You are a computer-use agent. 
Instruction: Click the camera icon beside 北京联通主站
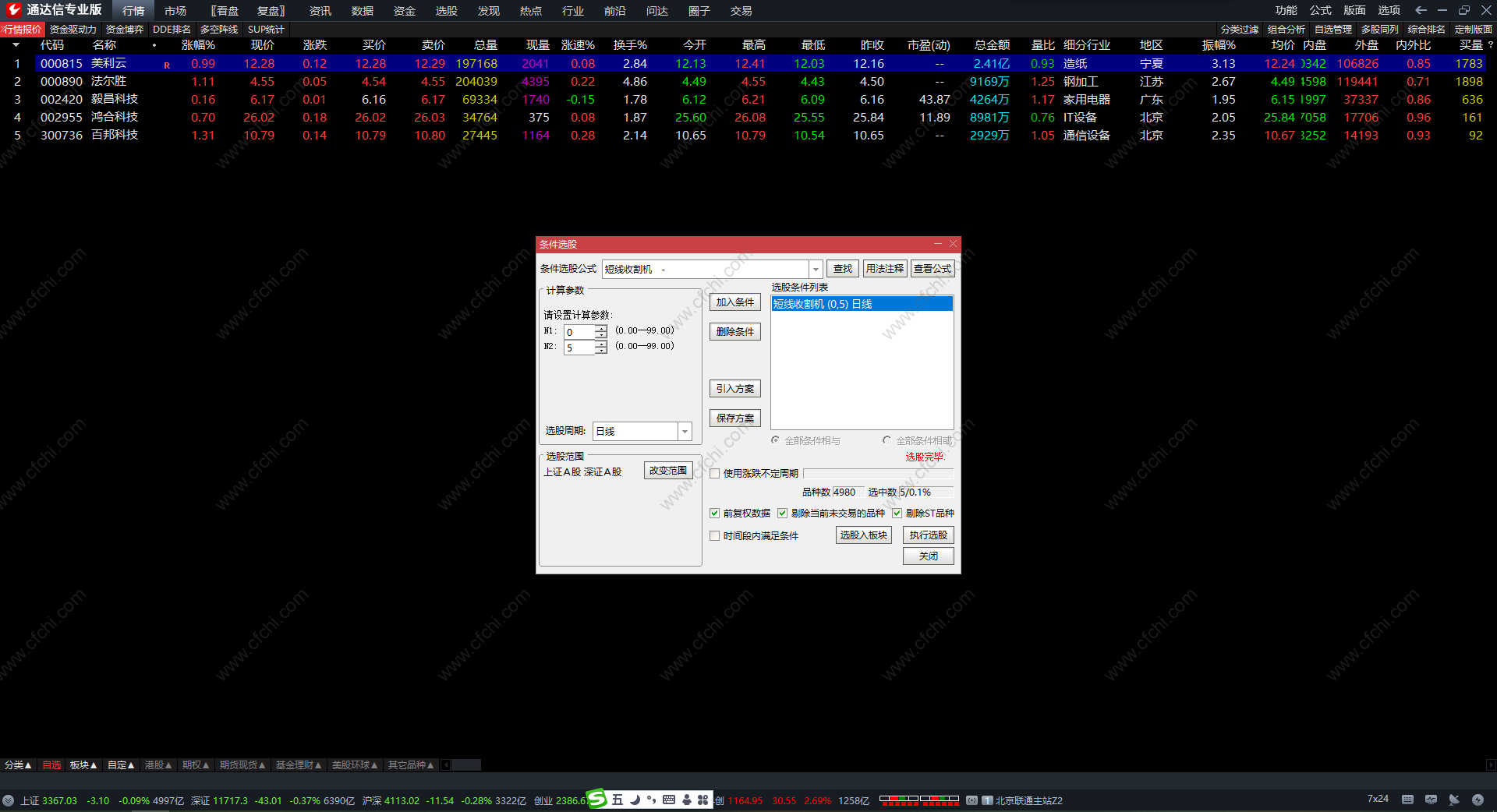click(x=972, y=800)
